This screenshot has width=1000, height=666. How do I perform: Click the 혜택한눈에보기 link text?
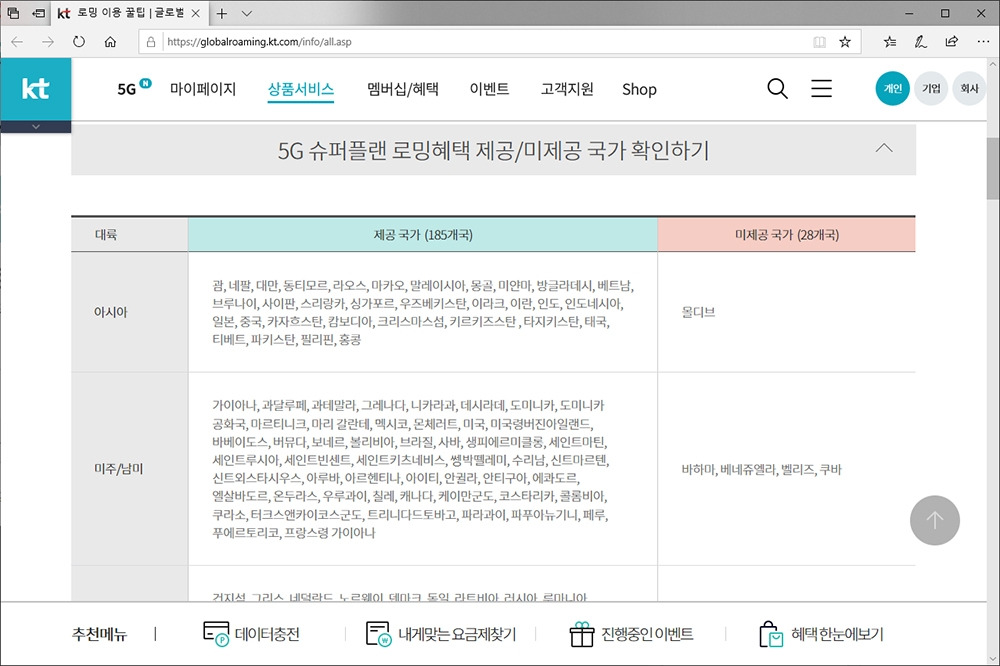pos(837,634)
